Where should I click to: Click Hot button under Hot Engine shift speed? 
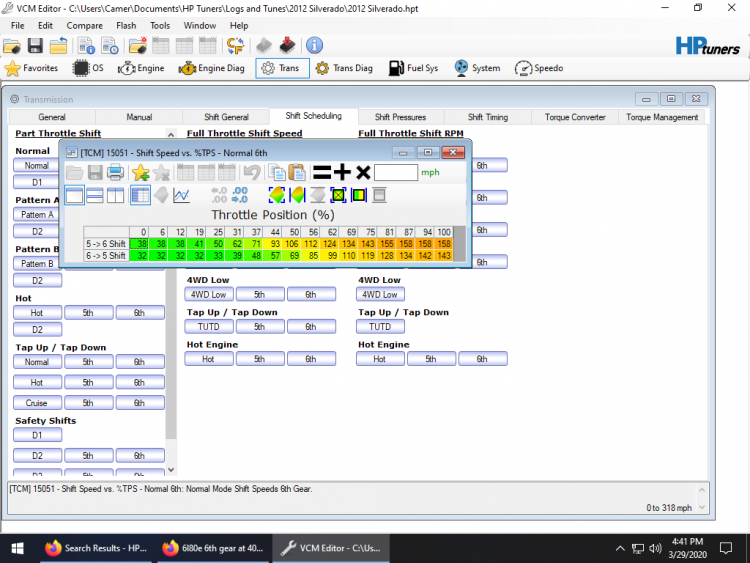[209, 359]
